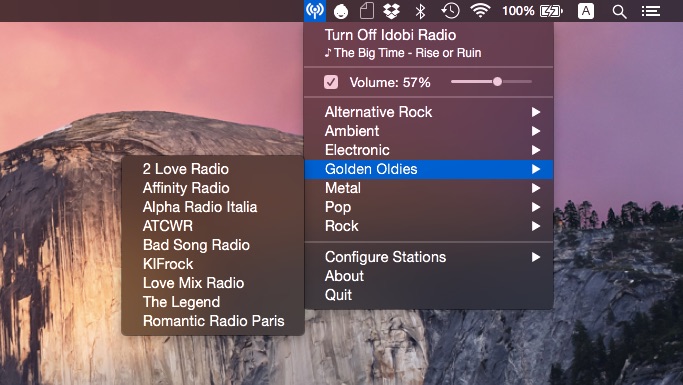Expand the Alternative Rock submenu arrow

coord(536,112)
